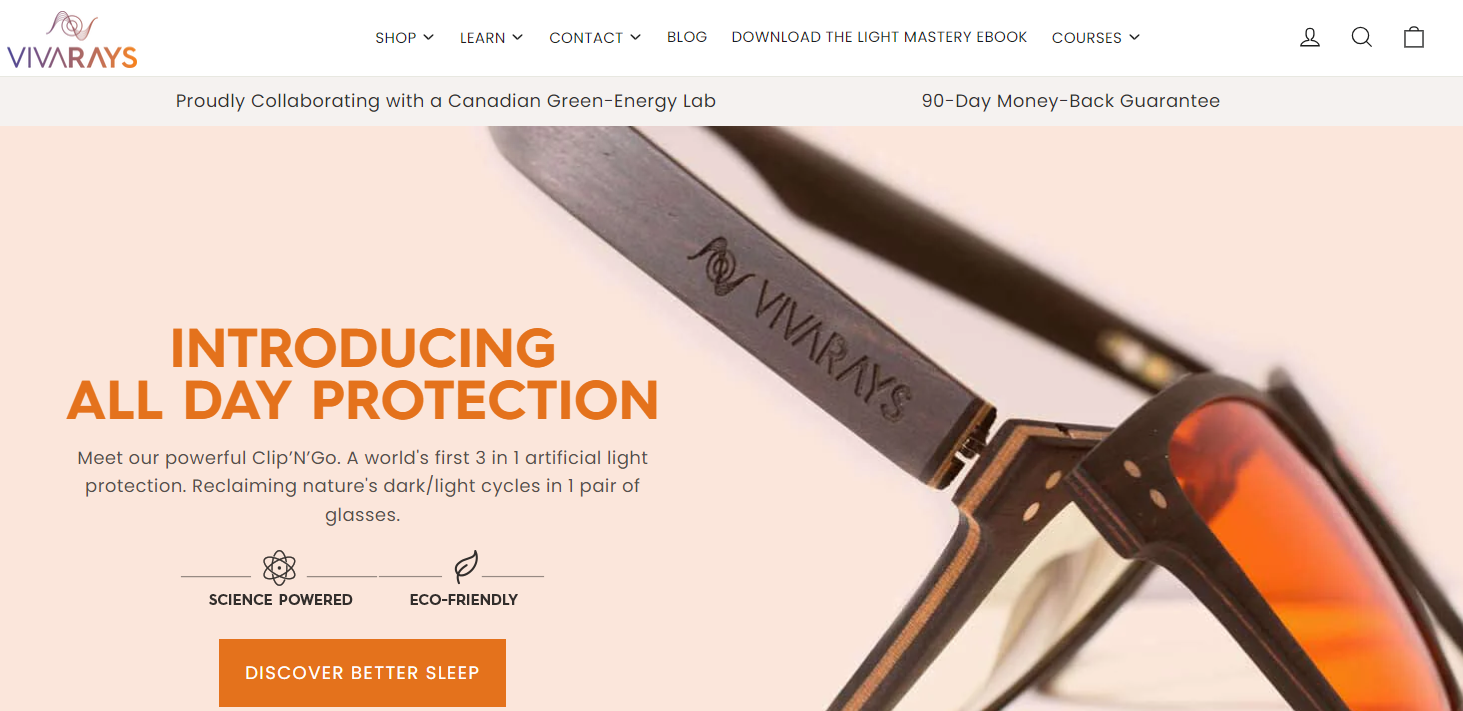Click the Science Powered label text
This screenshot has height=711, width=1463.
[280, 600]
